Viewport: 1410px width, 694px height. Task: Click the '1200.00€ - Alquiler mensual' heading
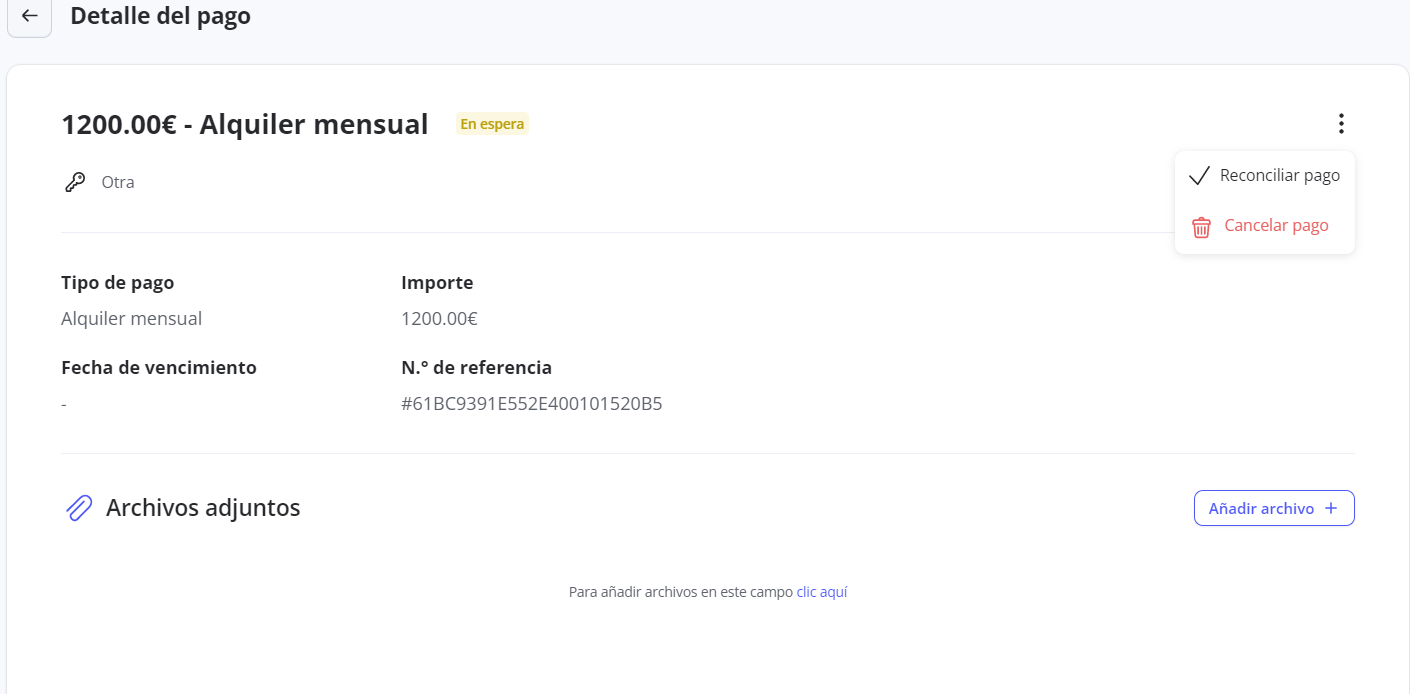(x=245, y=125)
